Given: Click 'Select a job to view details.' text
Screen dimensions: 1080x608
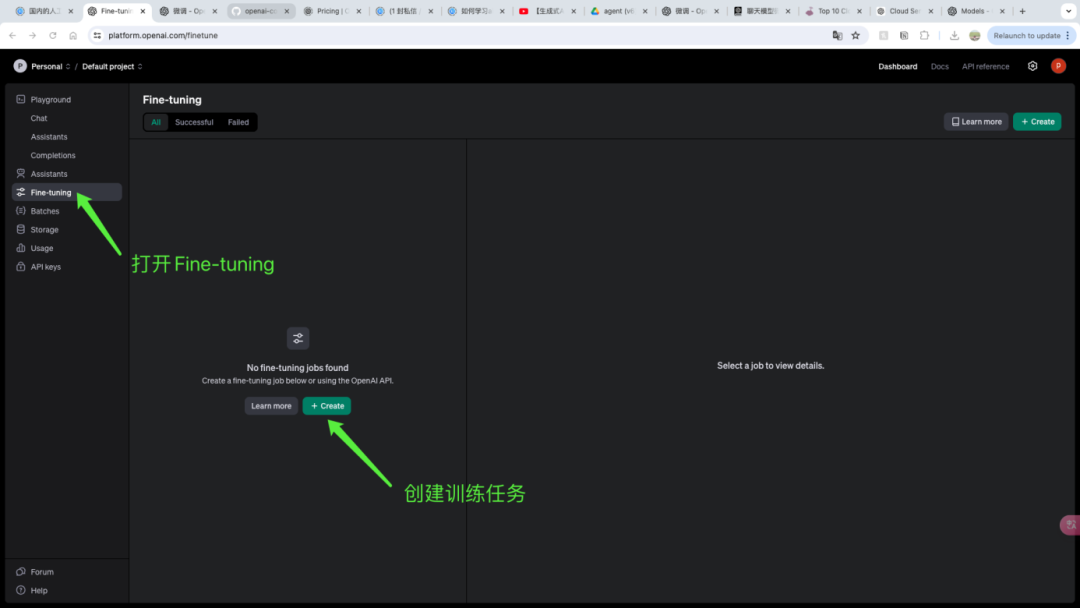Looking at the screenshot, I should [x=770, y=366].
